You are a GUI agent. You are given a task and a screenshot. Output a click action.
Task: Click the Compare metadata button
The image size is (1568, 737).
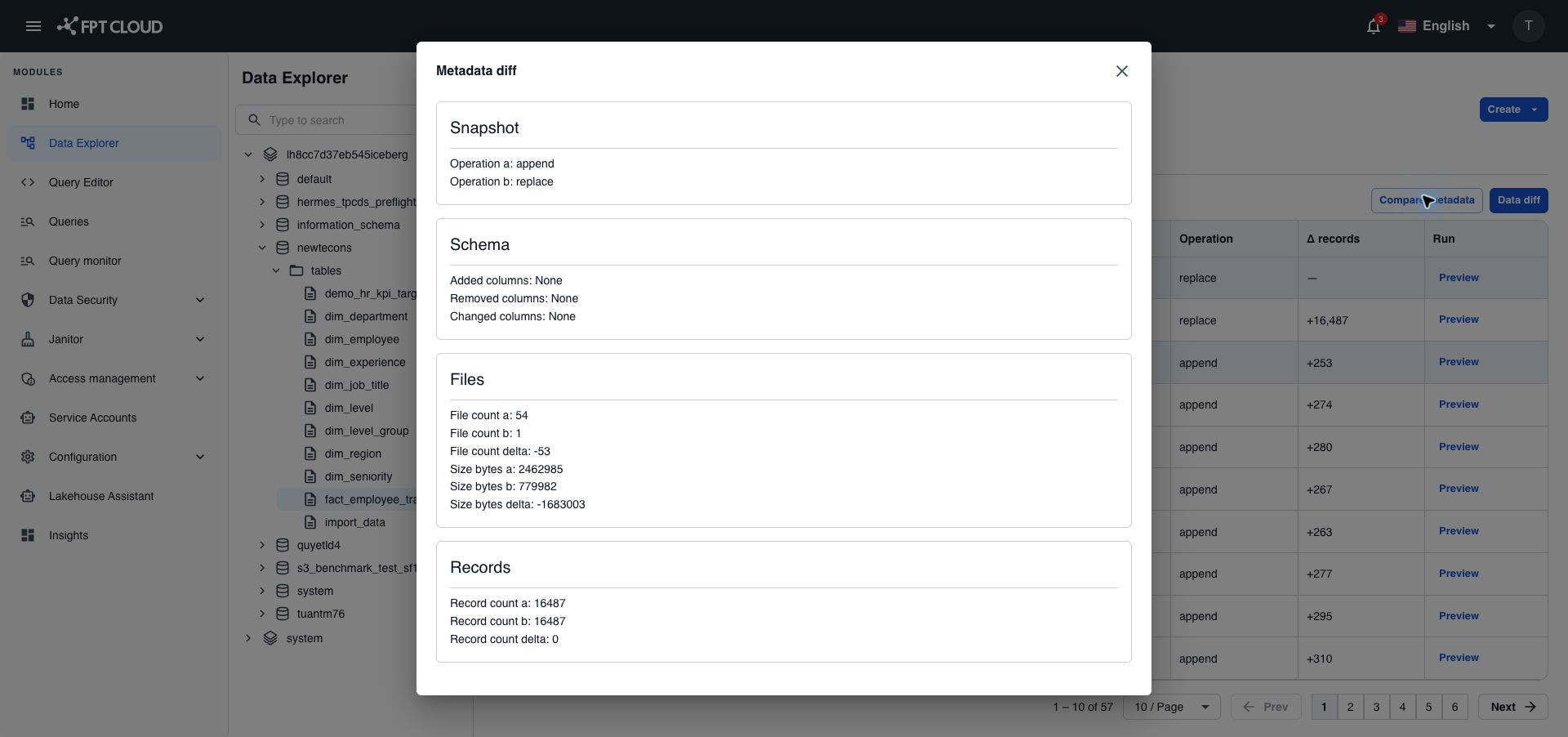click(x=1427, y=200)
